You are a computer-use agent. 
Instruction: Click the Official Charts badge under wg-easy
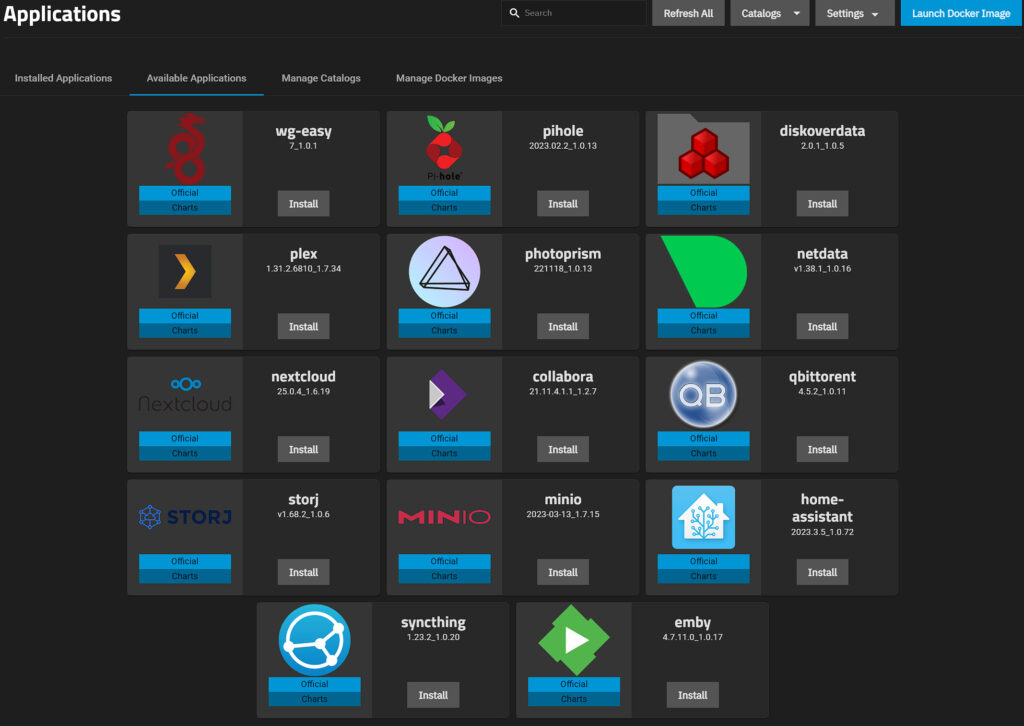coord(185,200)
